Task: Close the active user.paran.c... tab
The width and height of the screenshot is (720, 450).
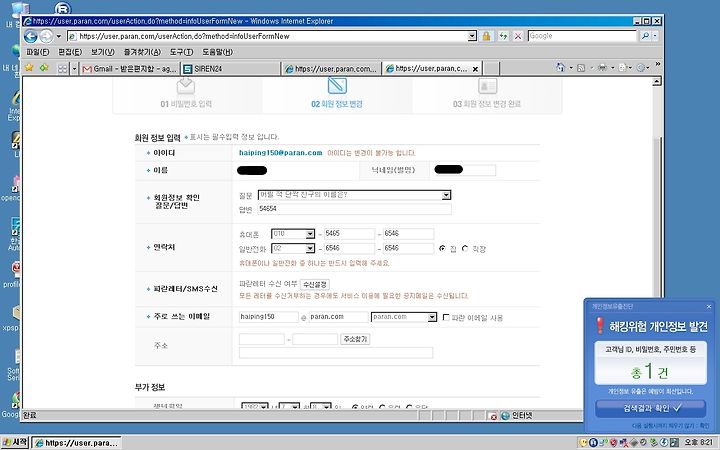Action: (x=475, y=69)
